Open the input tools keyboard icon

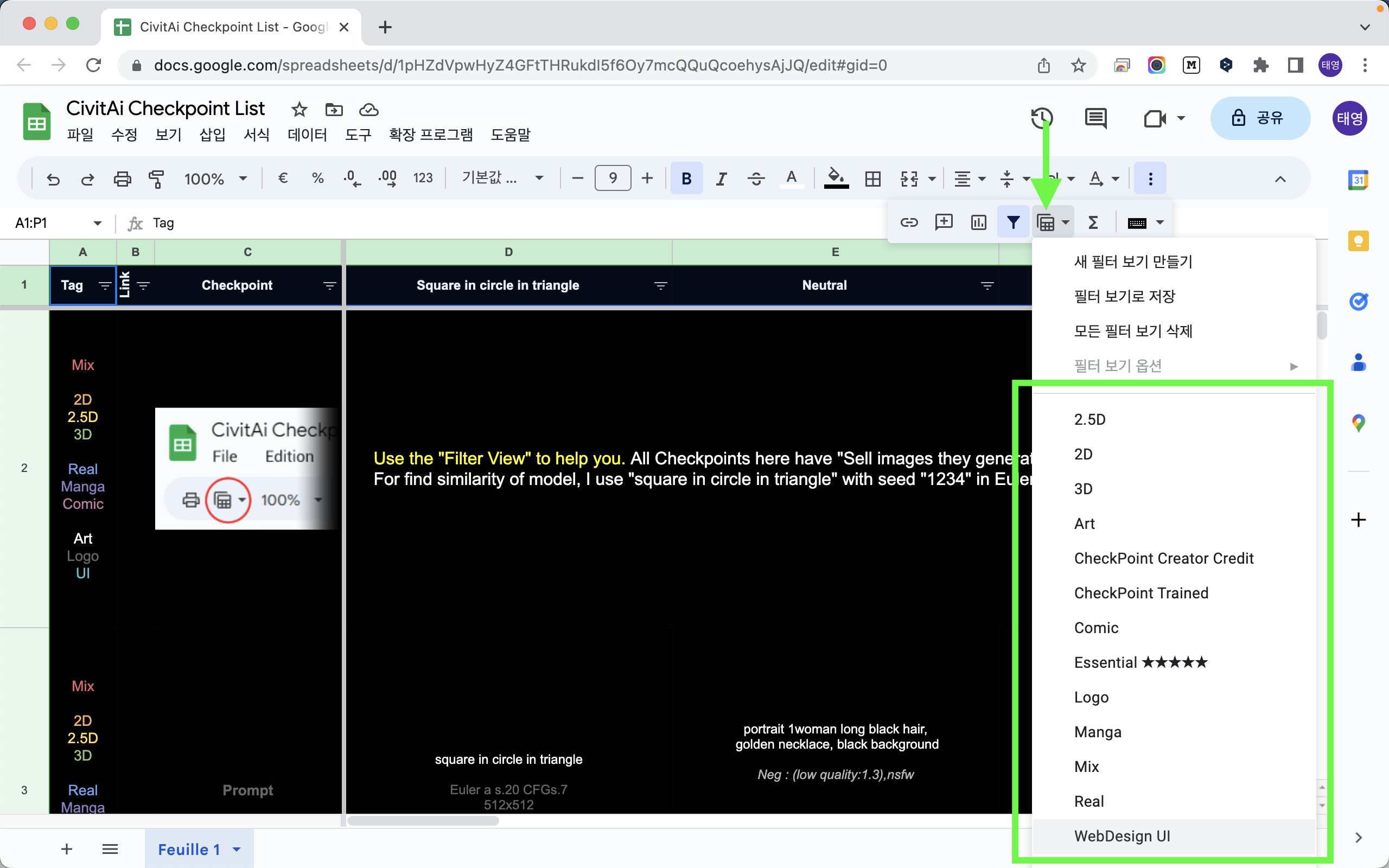1137,223
